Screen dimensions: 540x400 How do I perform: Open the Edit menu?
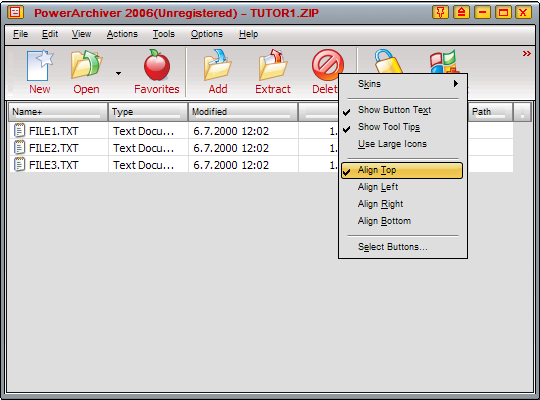(x=50, y=34)
